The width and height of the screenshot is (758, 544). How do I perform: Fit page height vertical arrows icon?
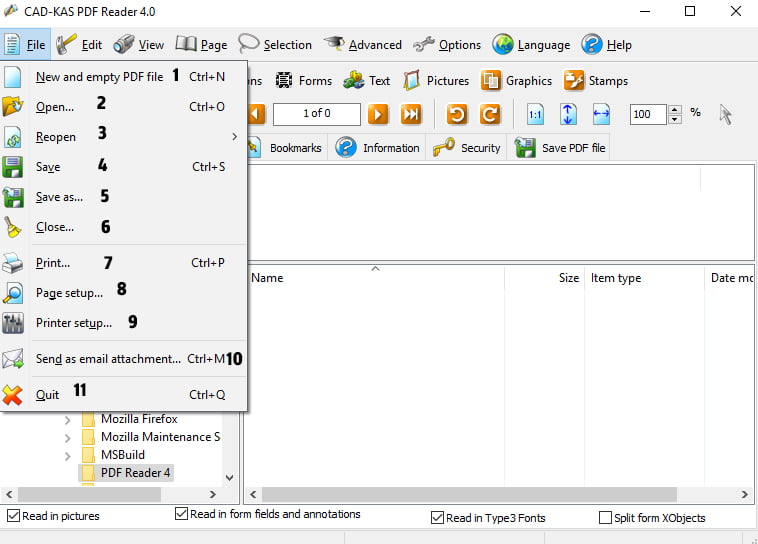tap(568, 115)
